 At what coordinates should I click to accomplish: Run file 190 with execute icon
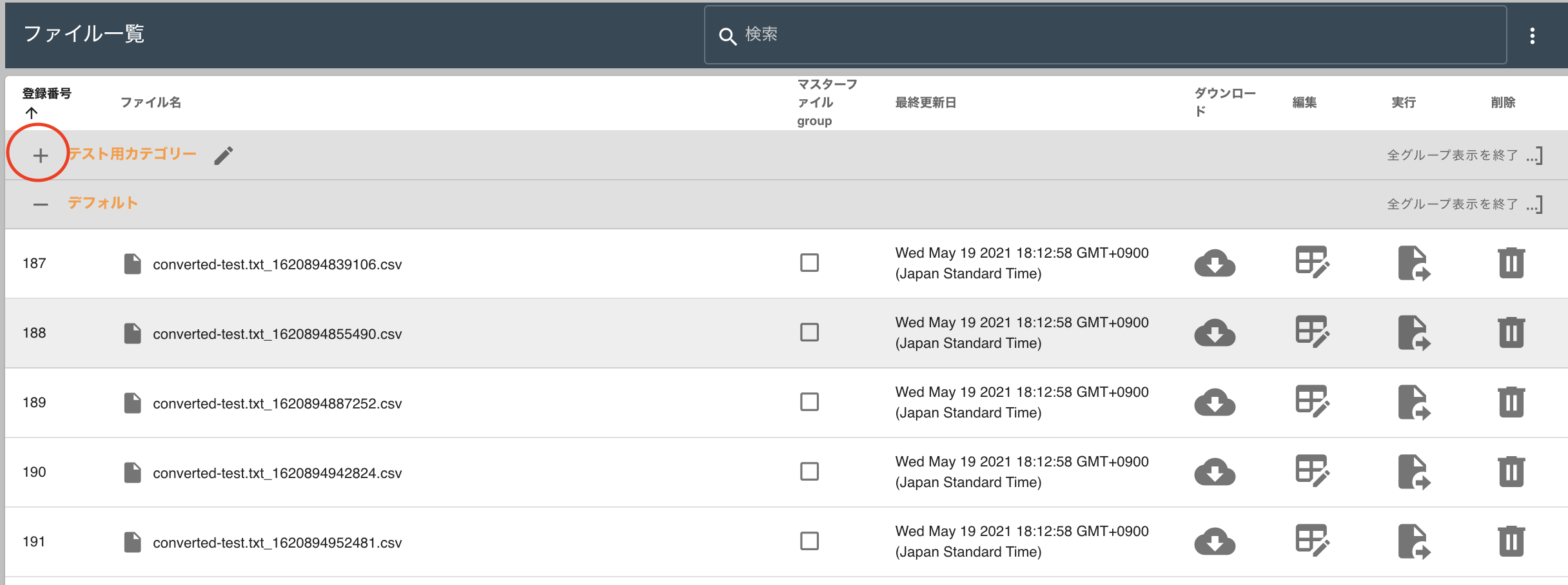1414,472
